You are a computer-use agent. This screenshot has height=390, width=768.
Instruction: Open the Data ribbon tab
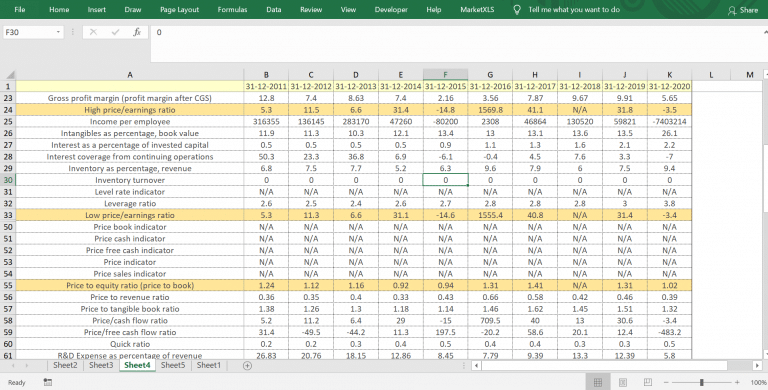pyautogui.click(x=274, y=9)
